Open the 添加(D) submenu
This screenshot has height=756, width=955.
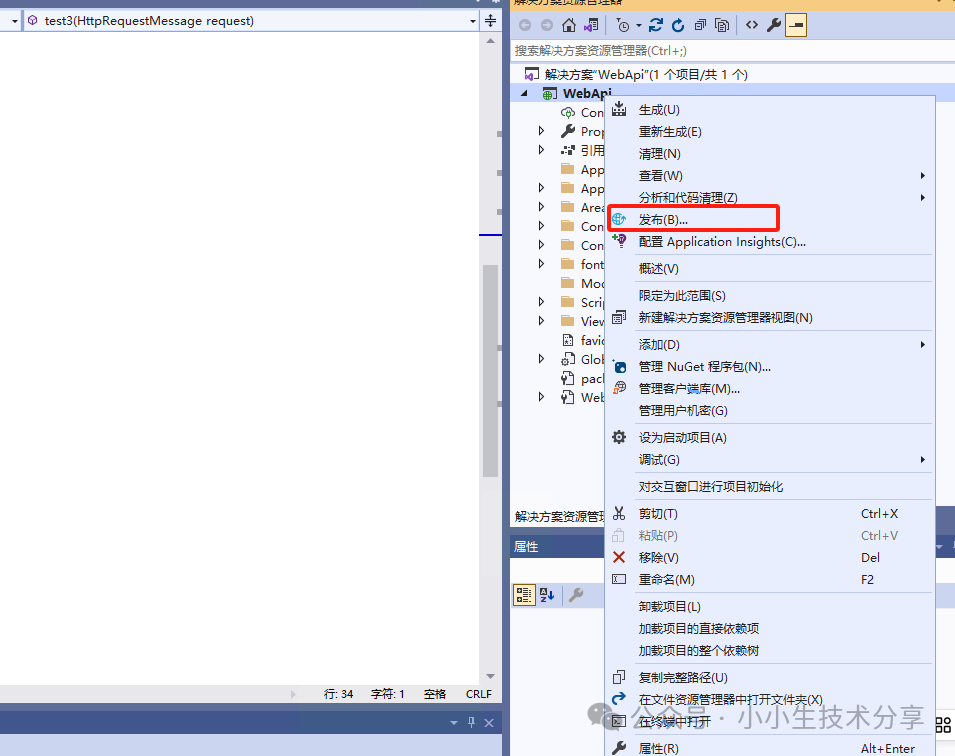point(770,345)
